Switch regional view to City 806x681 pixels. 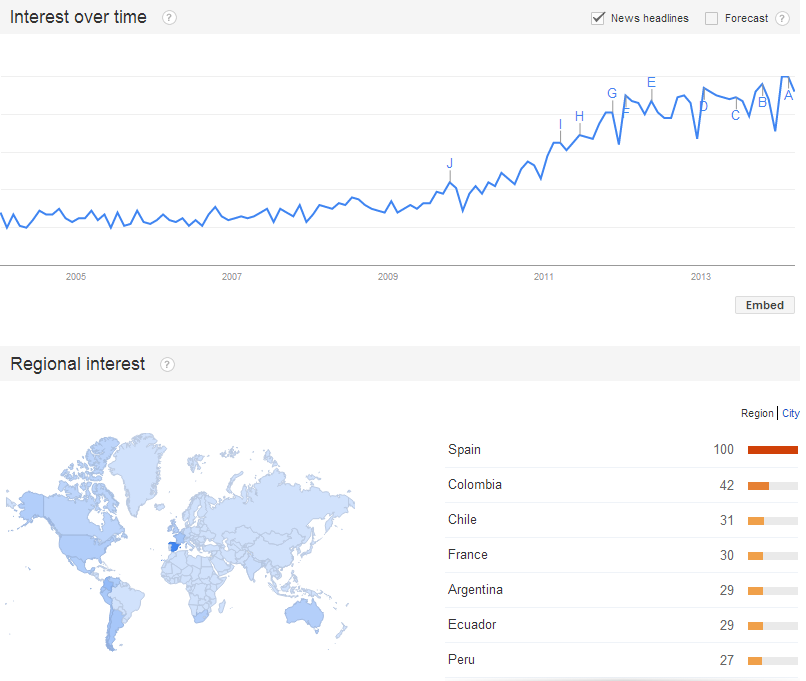pyautogui.click(x=790, y=413)
